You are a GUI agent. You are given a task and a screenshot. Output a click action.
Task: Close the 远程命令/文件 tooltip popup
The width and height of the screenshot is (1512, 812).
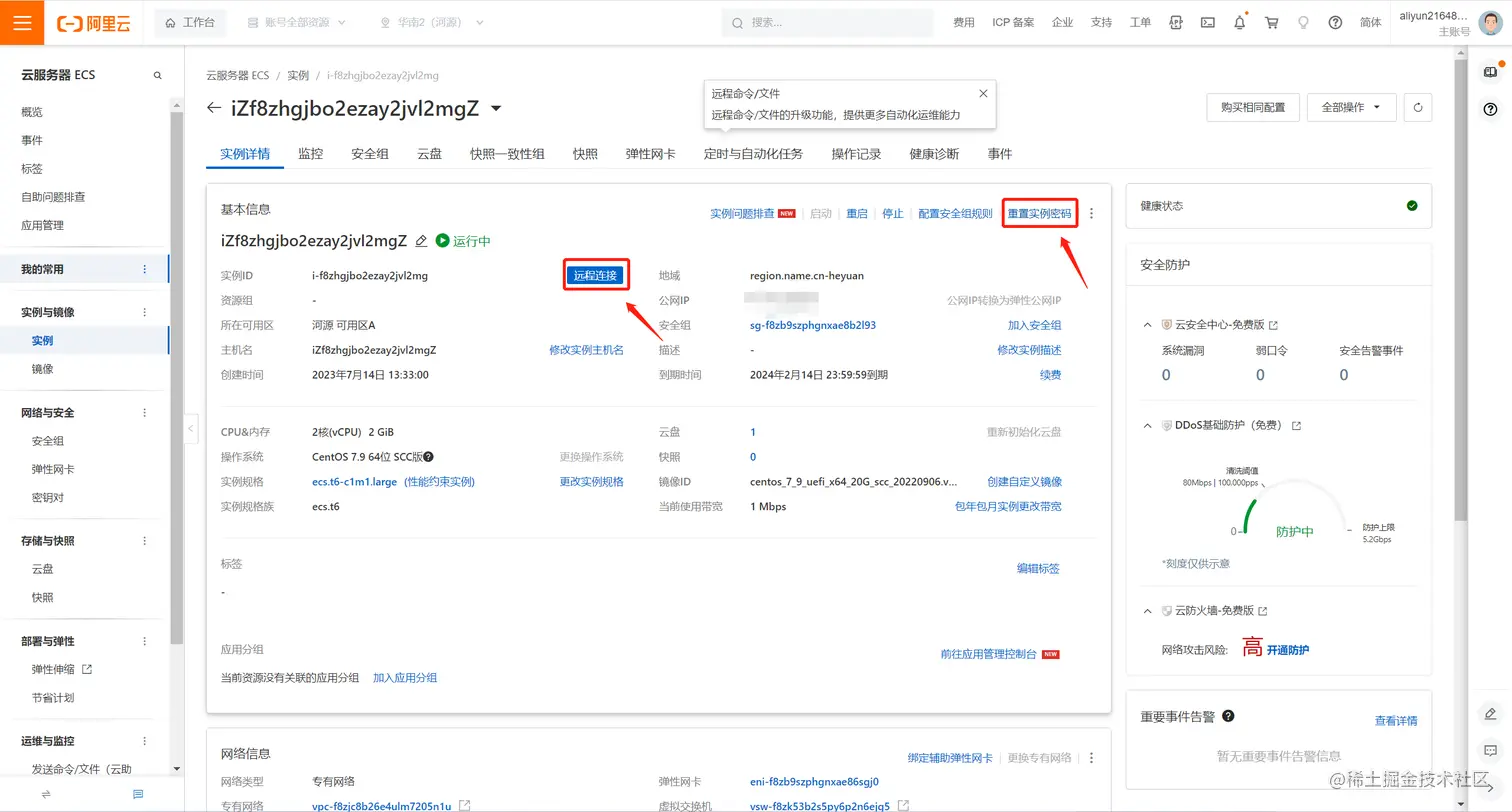[x=983, y=93]
